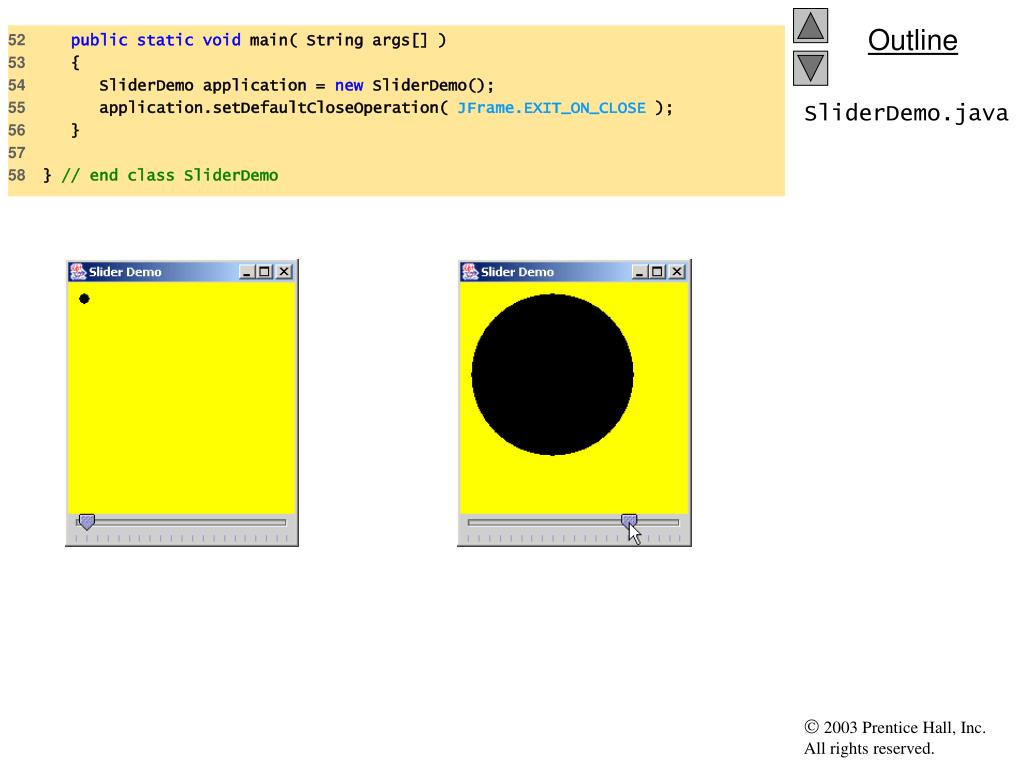Click the '© 2003 Prentice Hall, Inc.' copyright text
The width and height of the screenshot is (1024, 768).
click(x=895, y=728)
